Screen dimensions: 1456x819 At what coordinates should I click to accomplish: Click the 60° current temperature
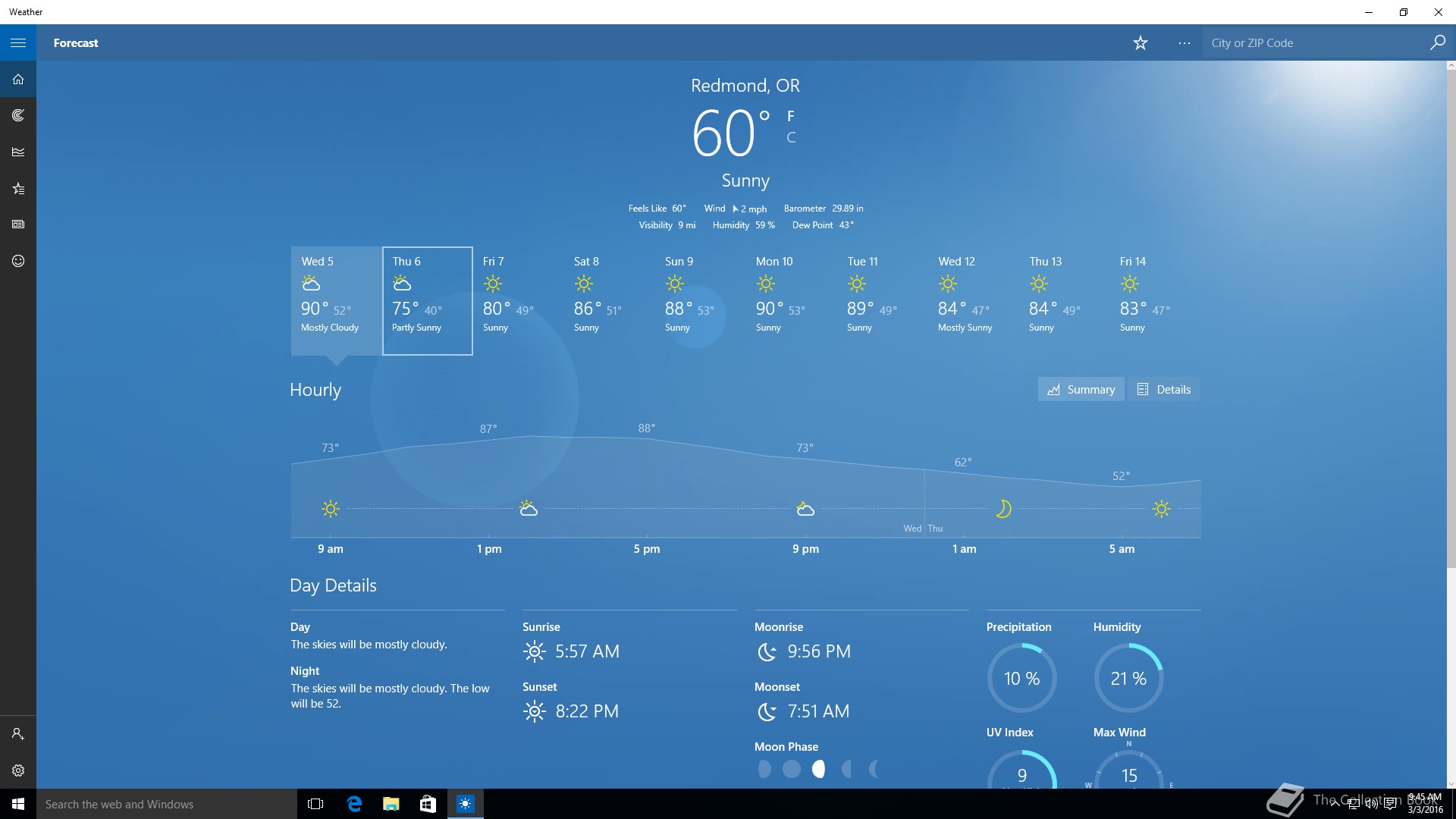coord(730,133)
